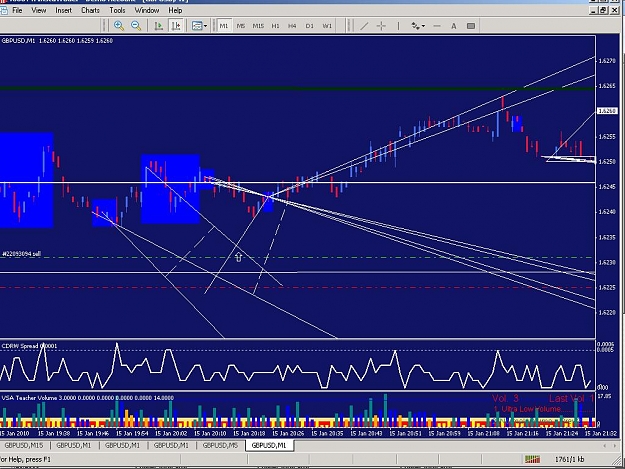625x469 pixels.
Task: Click 'For Help, press F1' status text
Action: (26, 459)
